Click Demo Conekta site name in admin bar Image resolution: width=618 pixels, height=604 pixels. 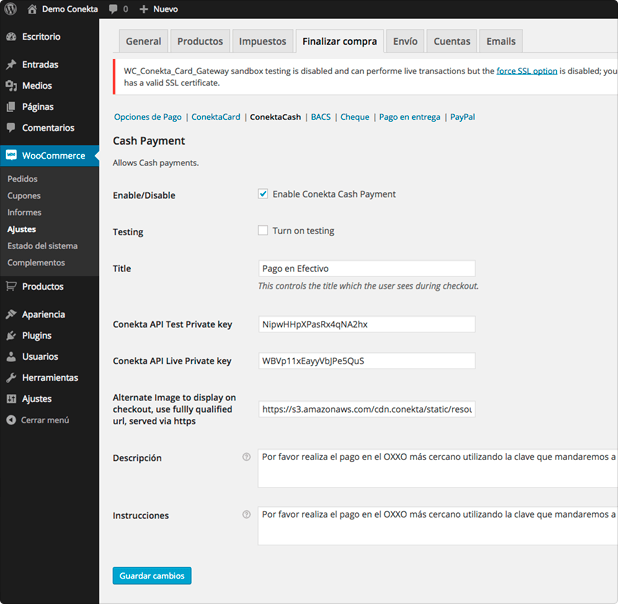[70, 9]
